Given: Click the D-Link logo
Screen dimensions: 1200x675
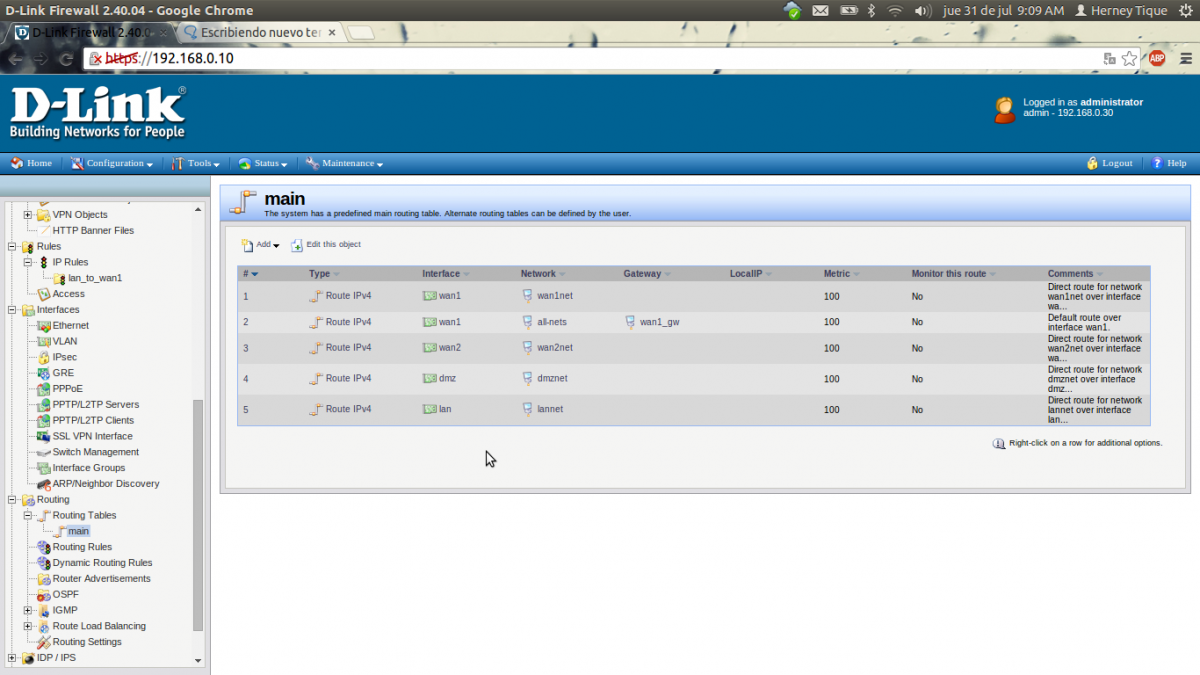Looking at the screenshot, I should coord(97,112).
